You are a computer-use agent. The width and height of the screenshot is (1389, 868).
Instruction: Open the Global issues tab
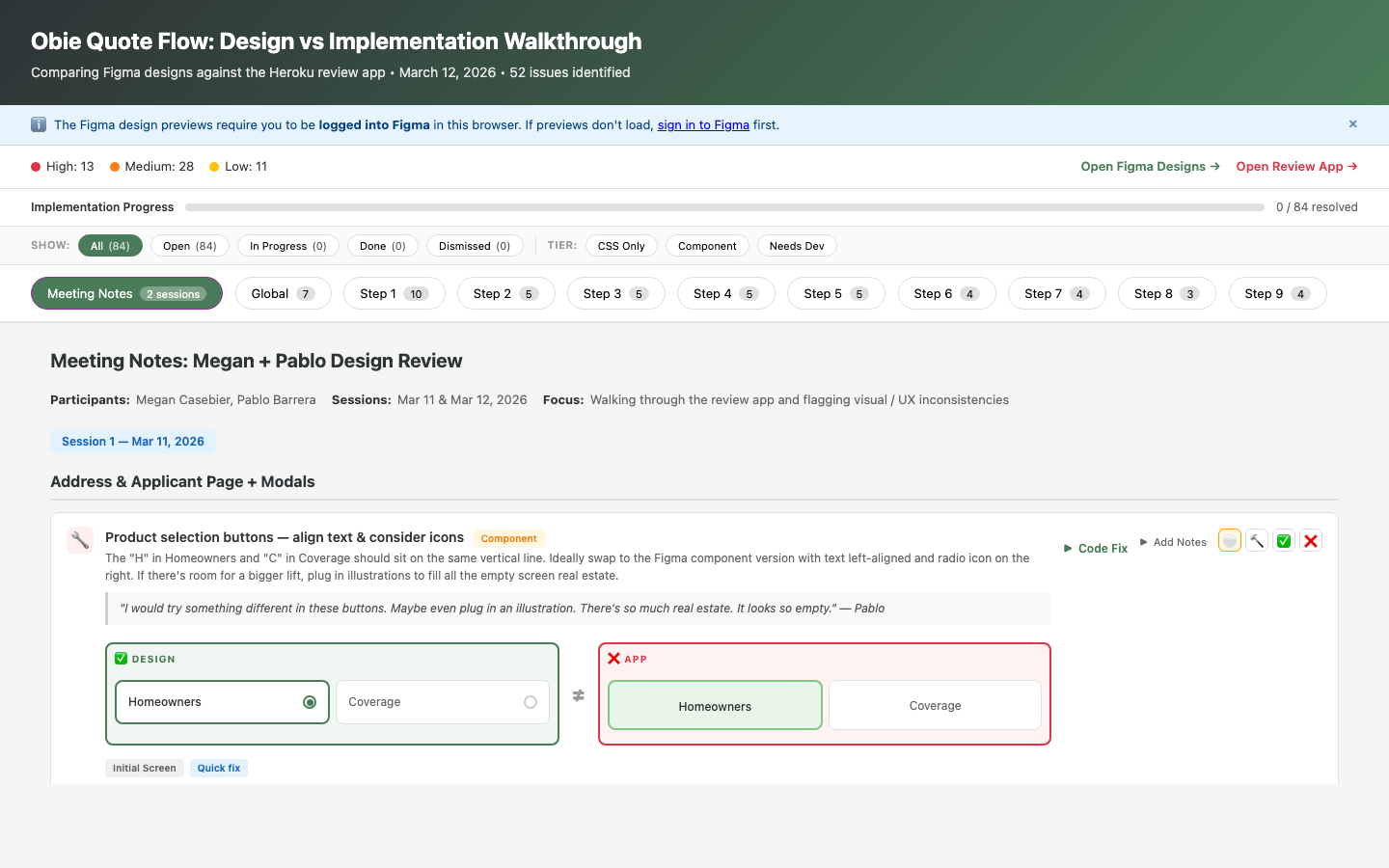(283, 293)
